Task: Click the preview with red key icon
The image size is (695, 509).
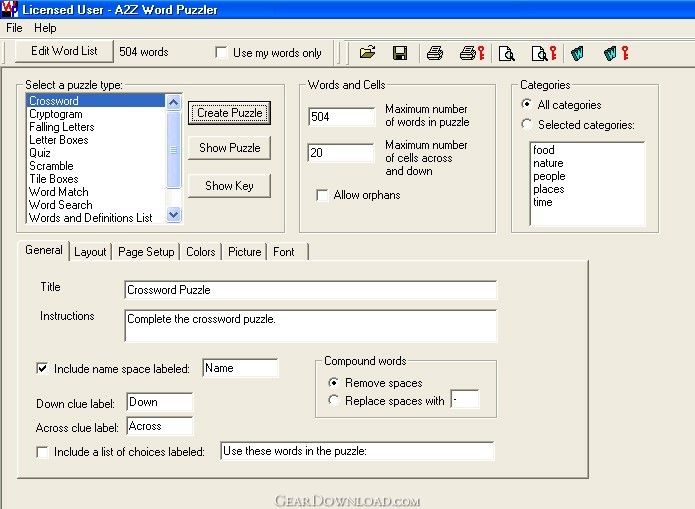Action: [x=543, y=53]
